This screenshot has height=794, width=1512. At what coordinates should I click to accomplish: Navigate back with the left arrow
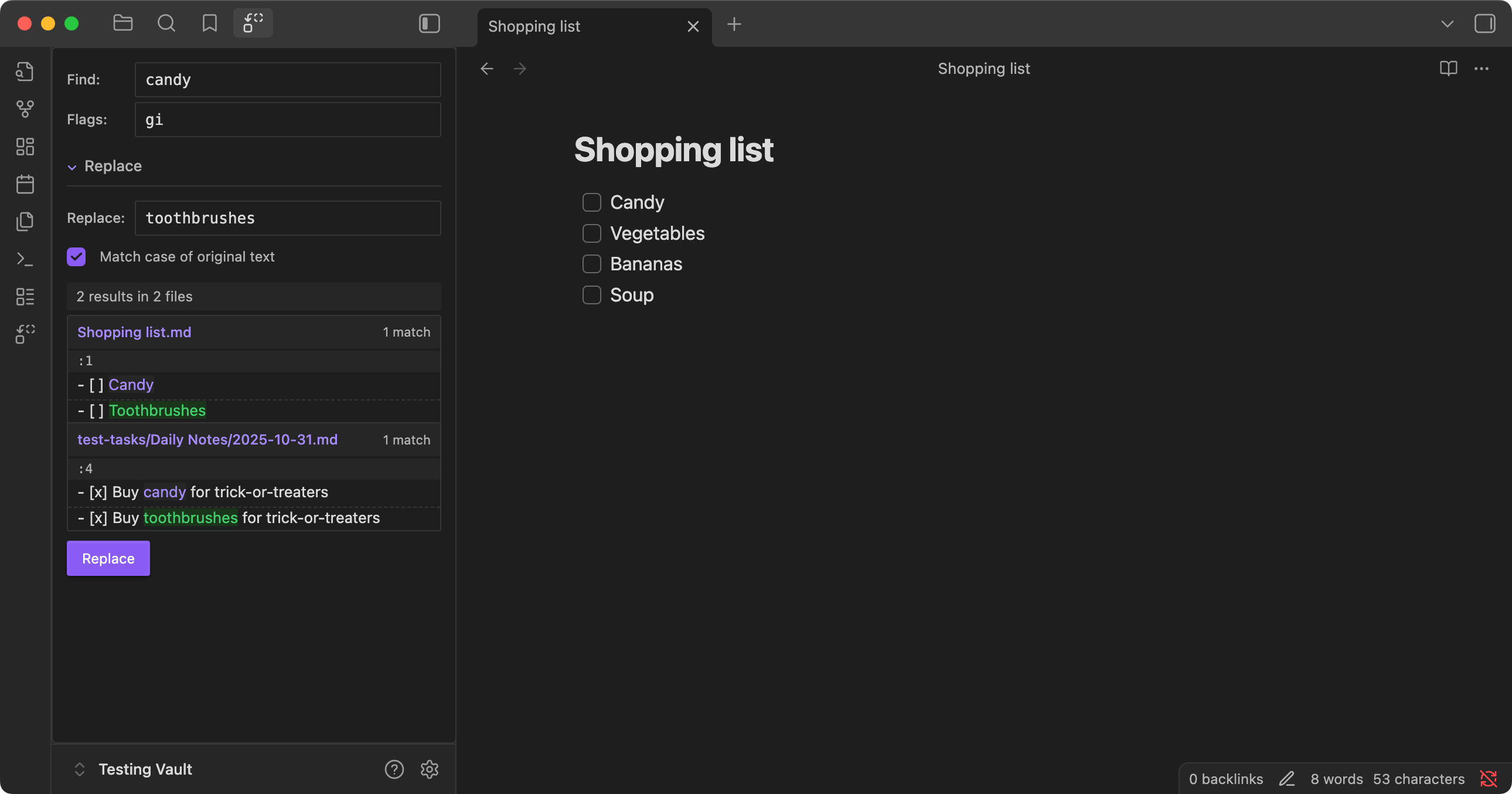point(486,69)
